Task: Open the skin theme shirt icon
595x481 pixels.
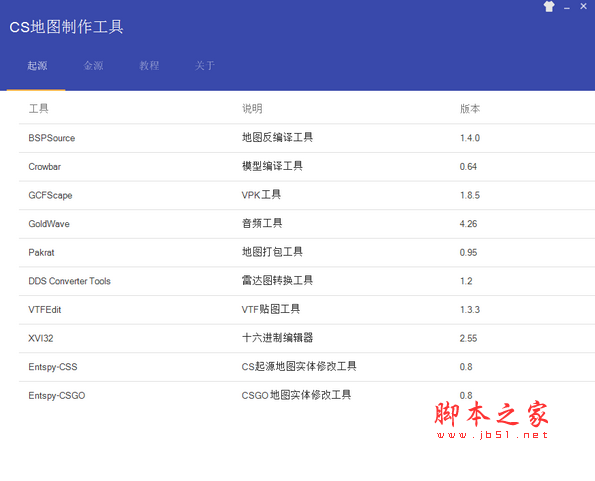Action: [x=549, y=6]
